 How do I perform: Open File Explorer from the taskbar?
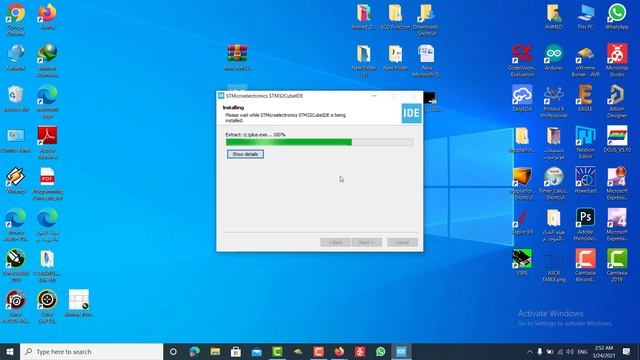point(215,351)
